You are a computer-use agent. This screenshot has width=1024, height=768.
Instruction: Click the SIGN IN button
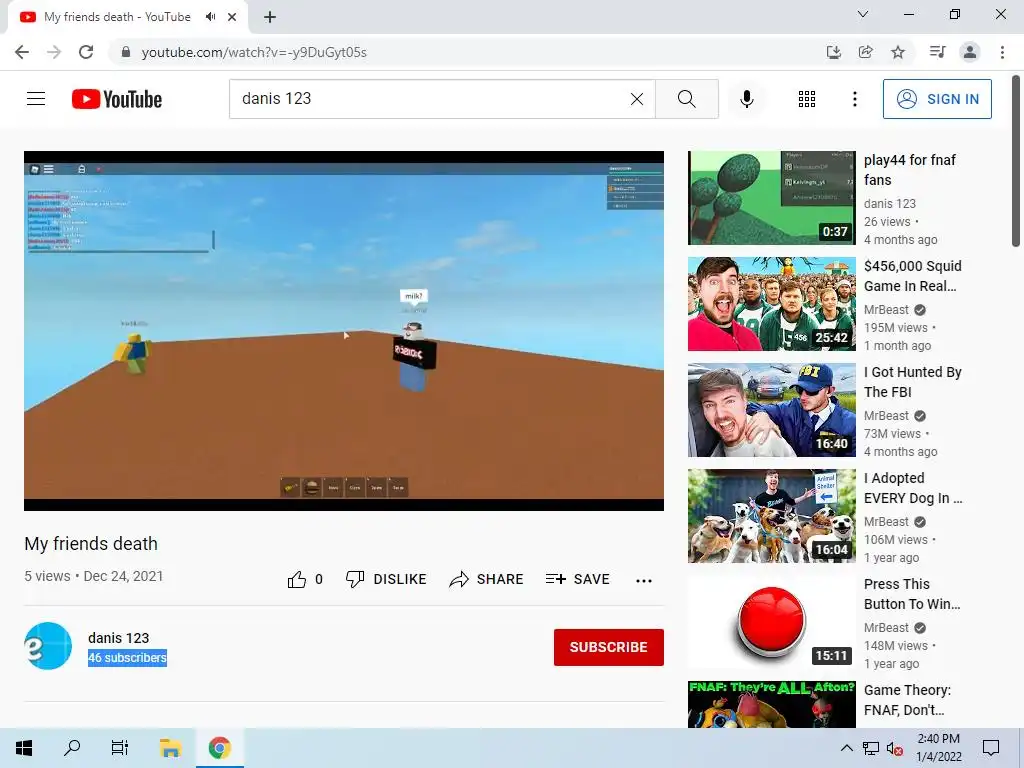(x=937, y=99)
